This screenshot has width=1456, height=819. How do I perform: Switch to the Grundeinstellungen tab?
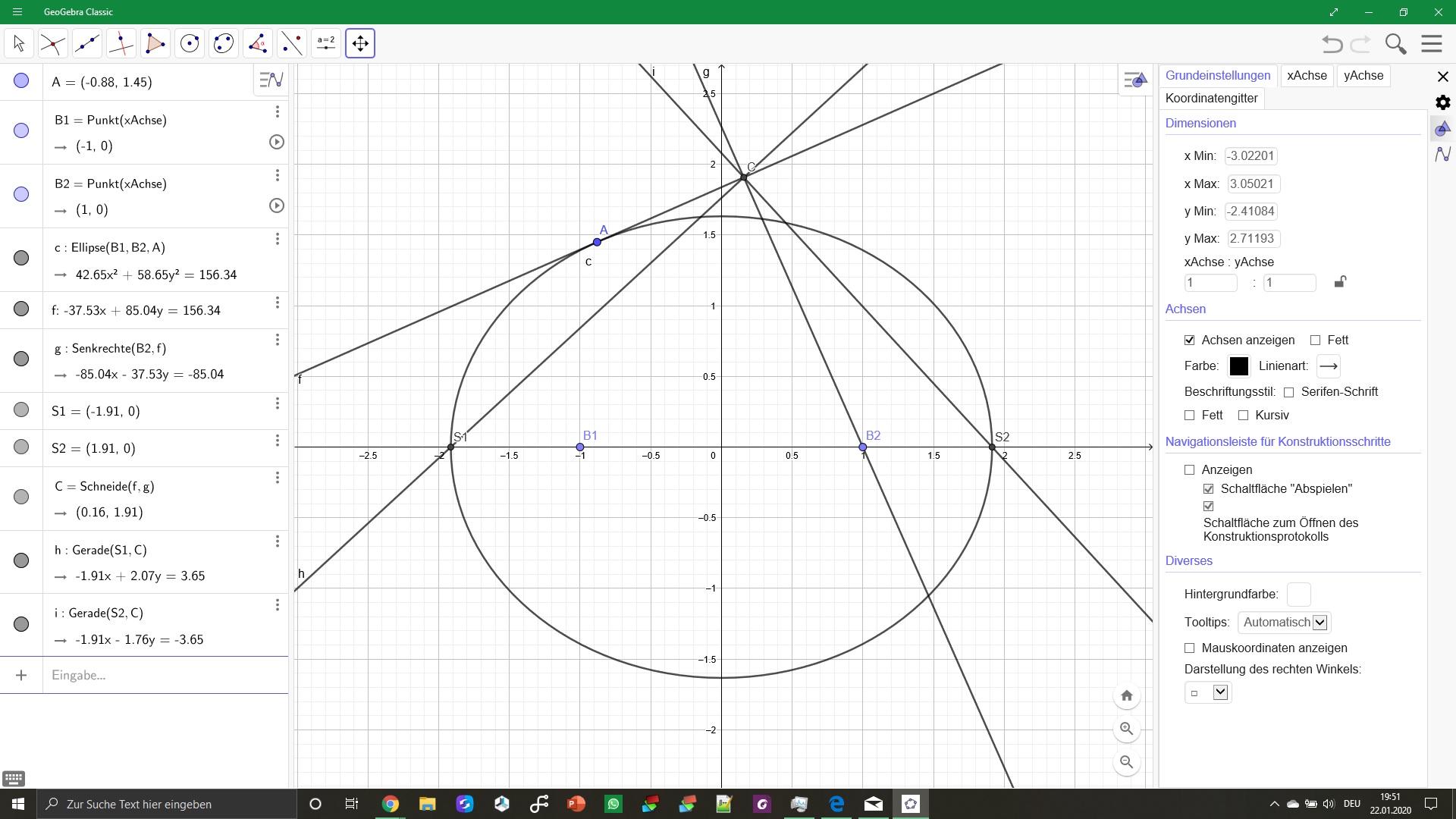click(x=1218, y=76)
